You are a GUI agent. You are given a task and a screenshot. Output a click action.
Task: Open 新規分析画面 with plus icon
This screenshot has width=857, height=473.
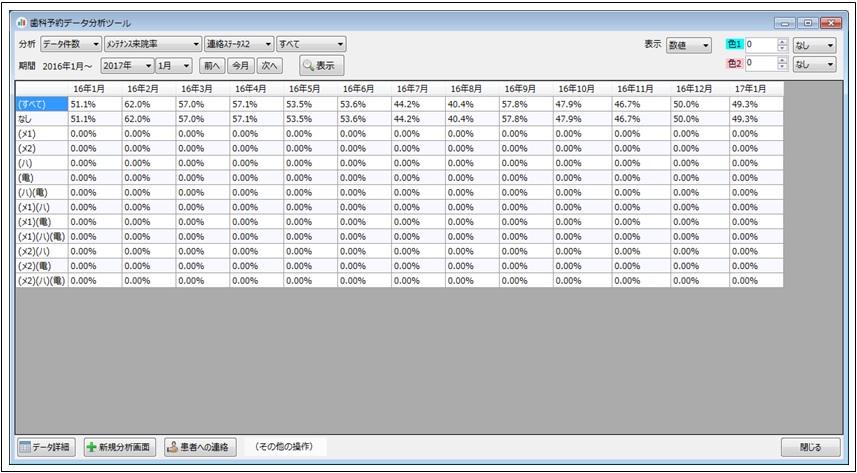click(120, 447)
